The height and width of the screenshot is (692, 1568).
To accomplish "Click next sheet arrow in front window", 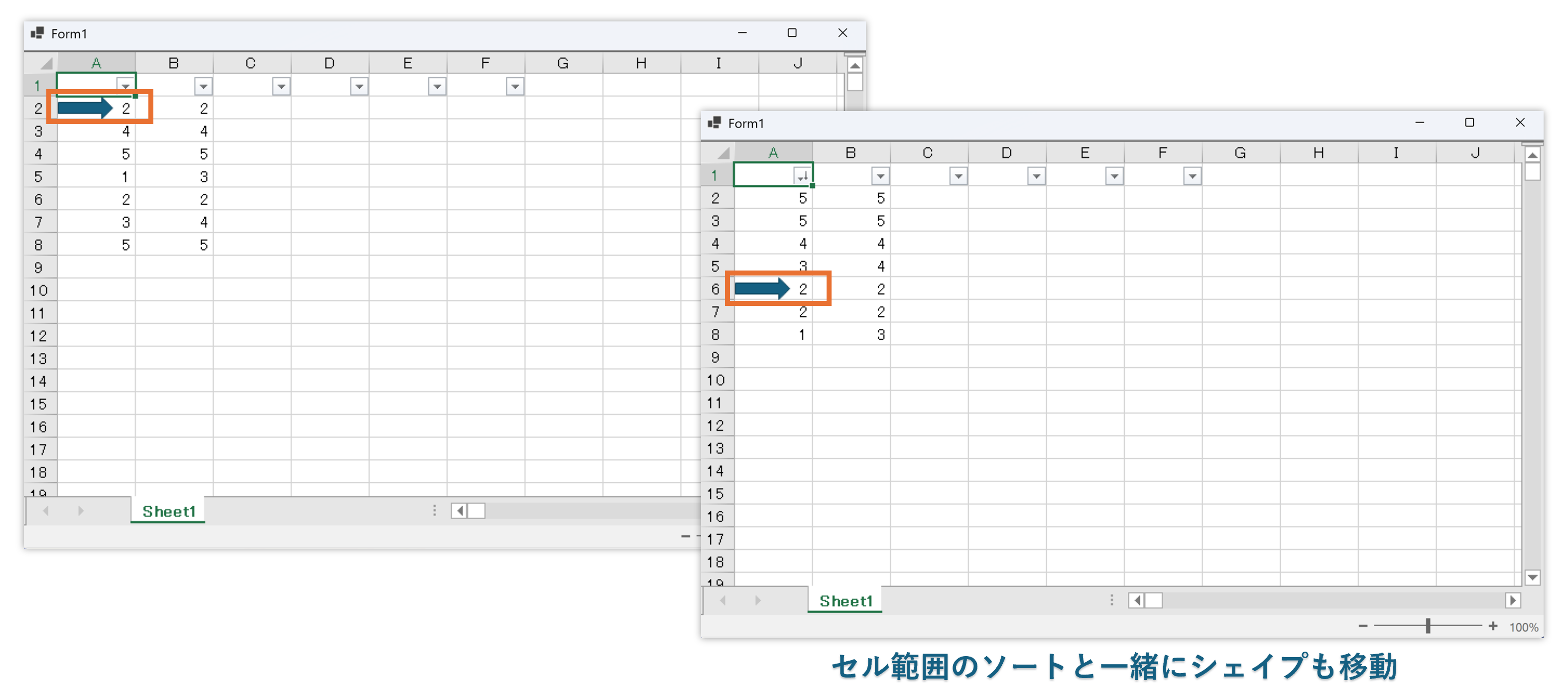I will click(x=758, y=601).
